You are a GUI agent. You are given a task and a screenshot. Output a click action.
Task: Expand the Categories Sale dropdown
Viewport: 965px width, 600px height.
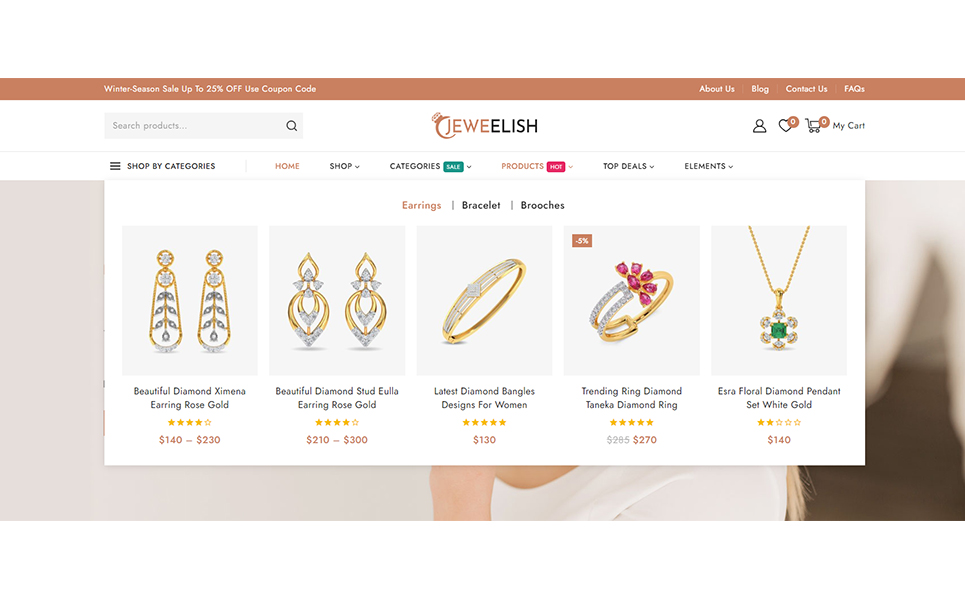pos(430,166)
